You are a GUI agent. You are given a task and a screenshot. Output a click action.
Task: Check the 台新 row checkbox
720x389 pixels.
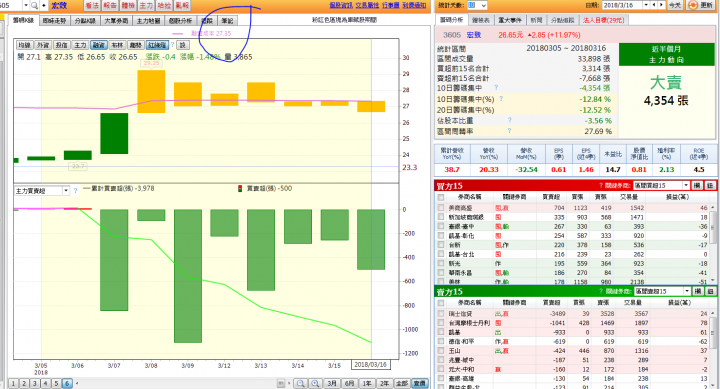point(441,245)
